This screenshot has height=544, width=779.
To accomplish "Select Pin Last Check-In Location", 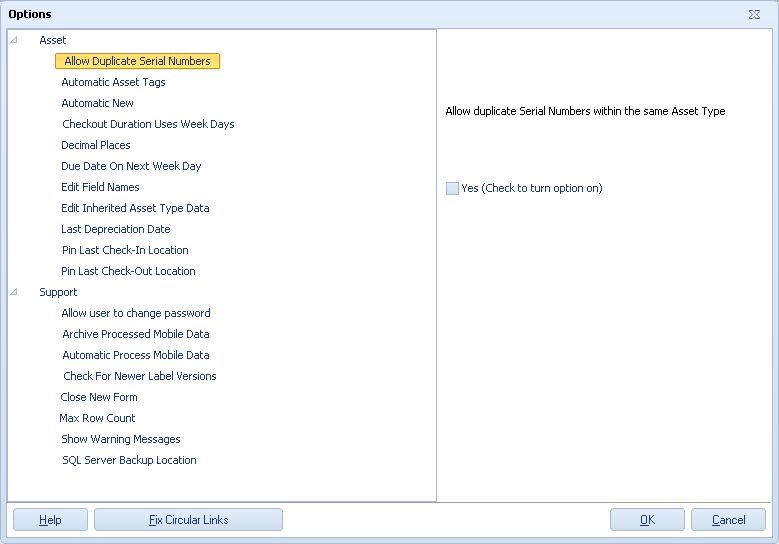I will click(125, 250).
